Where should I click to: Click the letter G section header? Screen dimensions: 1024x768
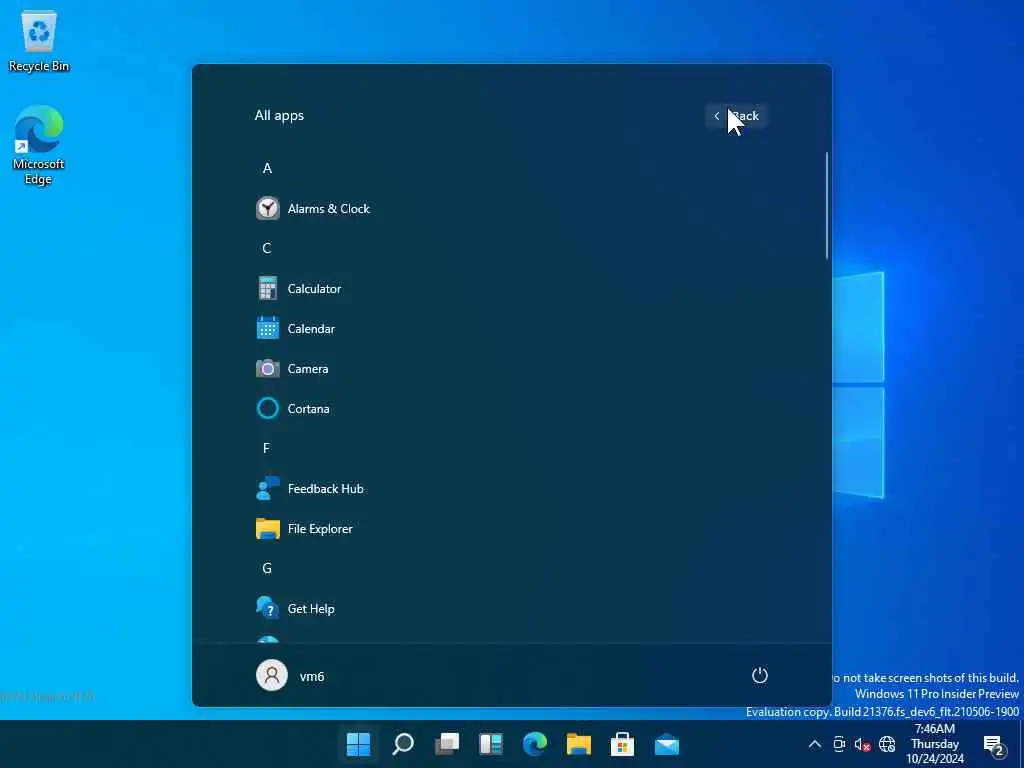(x=266, y=568)
